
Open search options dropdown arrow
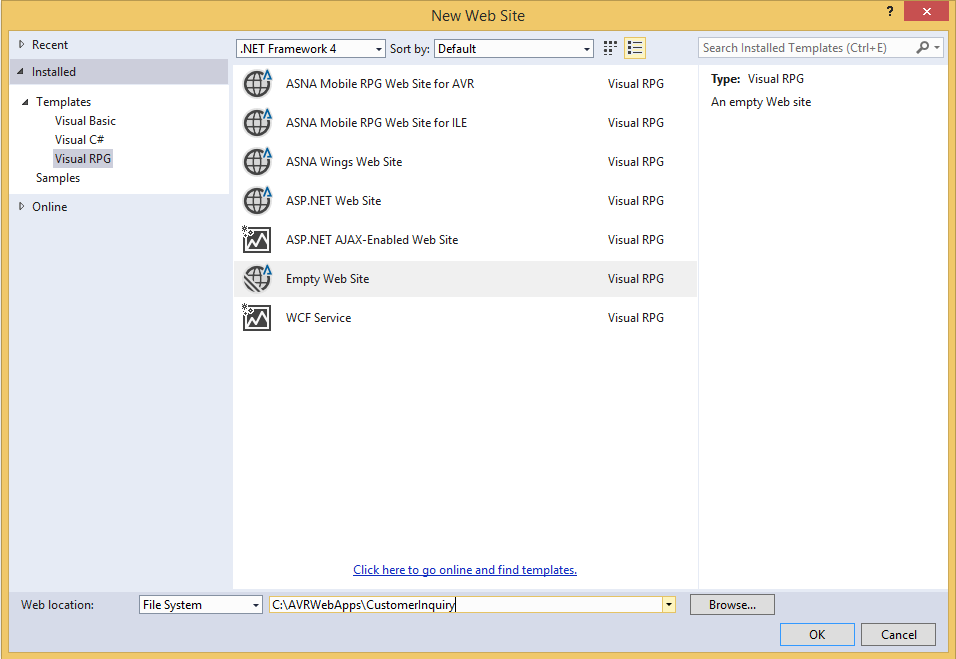[x=937, y=48]
